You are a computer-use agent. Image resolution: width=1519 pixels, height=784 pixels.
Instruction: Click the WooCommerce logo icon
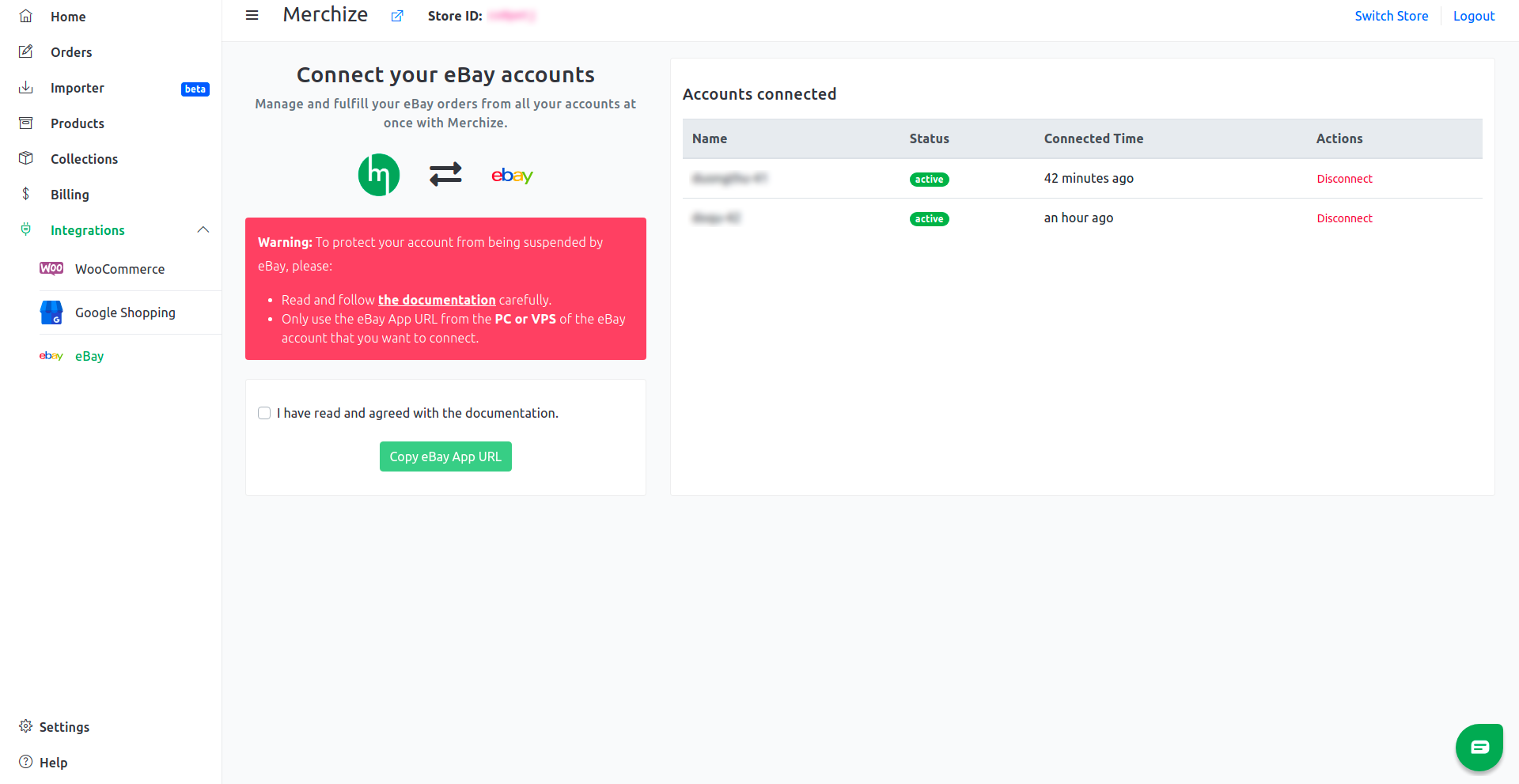click(51, 268)
